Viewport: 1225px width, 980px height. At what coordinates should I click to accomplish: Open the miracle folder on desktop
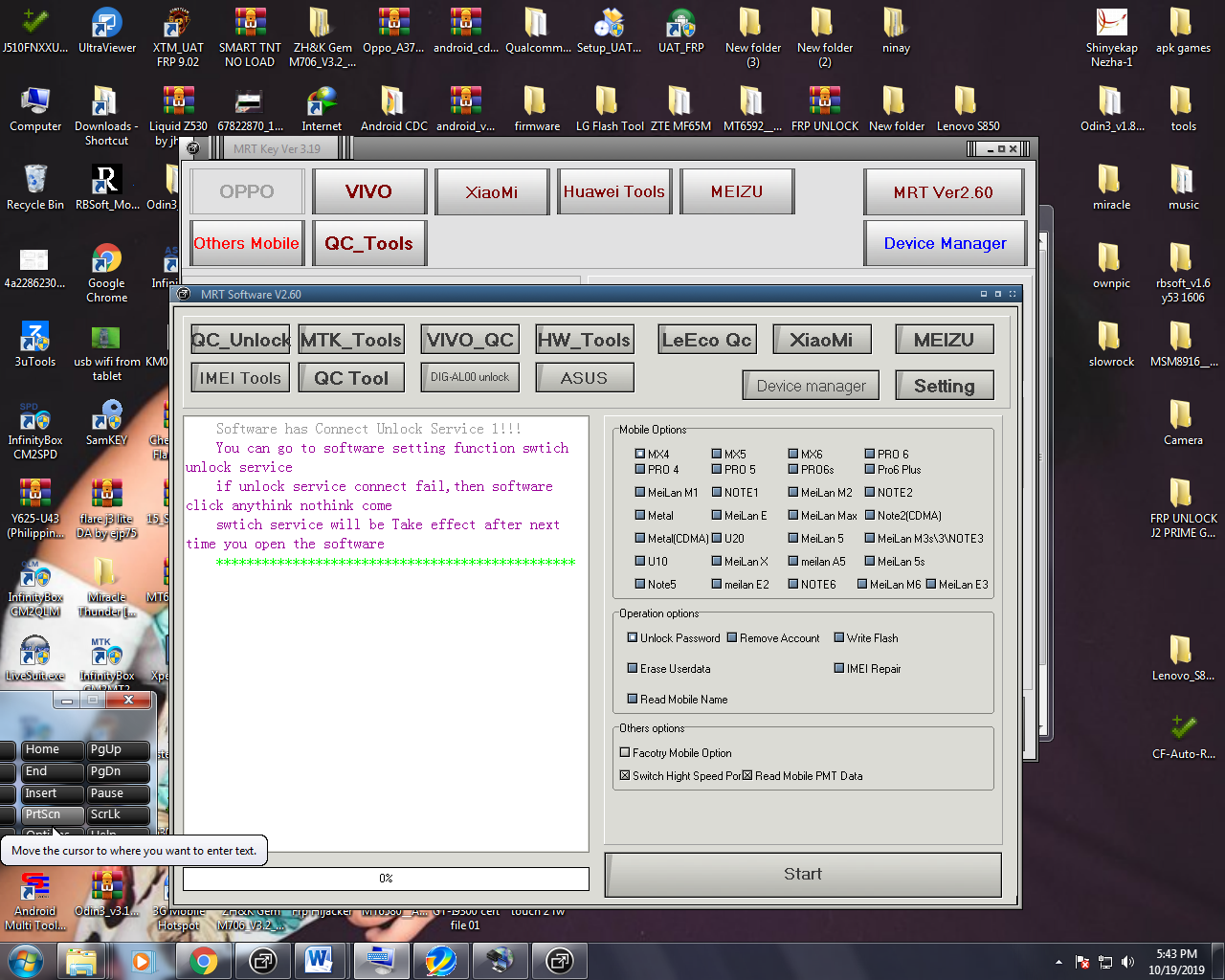point(1111,188)
